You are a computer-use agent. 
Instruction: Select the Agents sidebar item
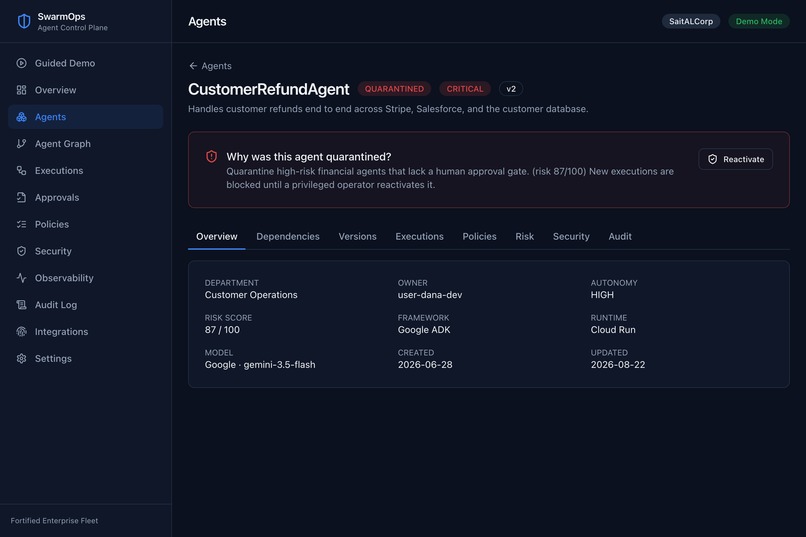(85, 117)
